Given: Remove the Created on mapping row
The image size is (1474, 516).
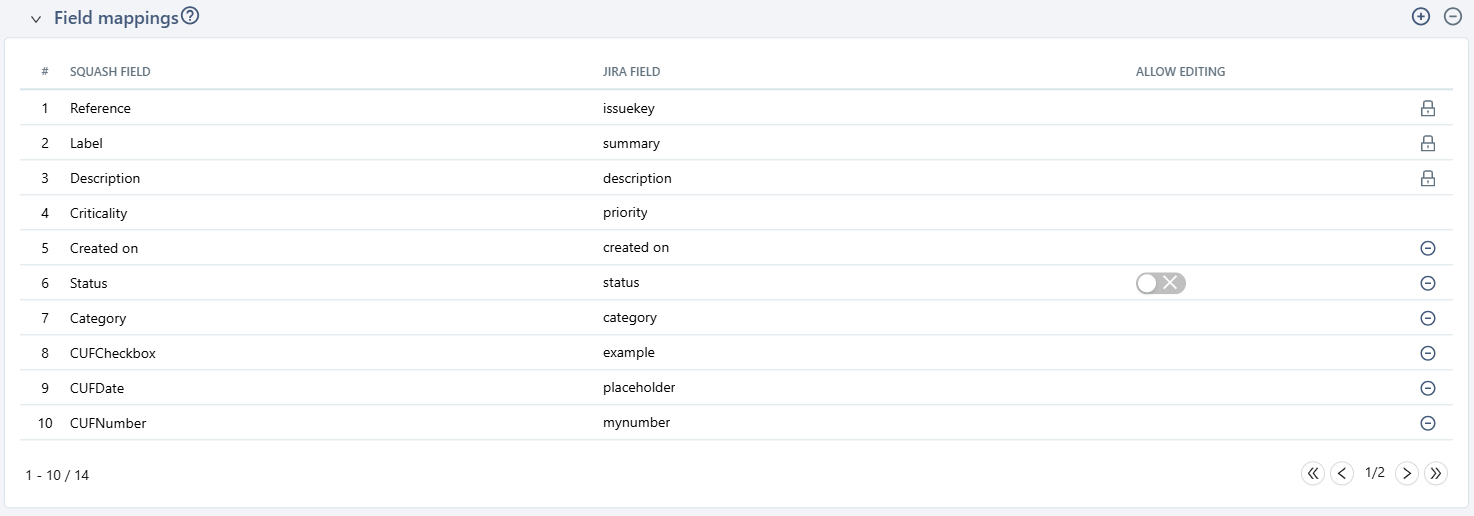Looking at the screenshot, I should 1428,248.
